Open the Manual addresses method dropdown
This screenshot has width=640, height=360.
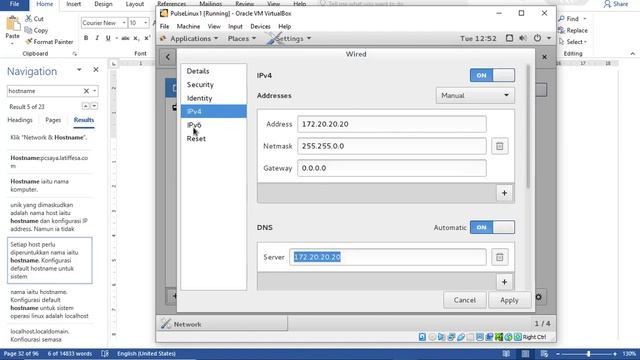tap(475, 96)
